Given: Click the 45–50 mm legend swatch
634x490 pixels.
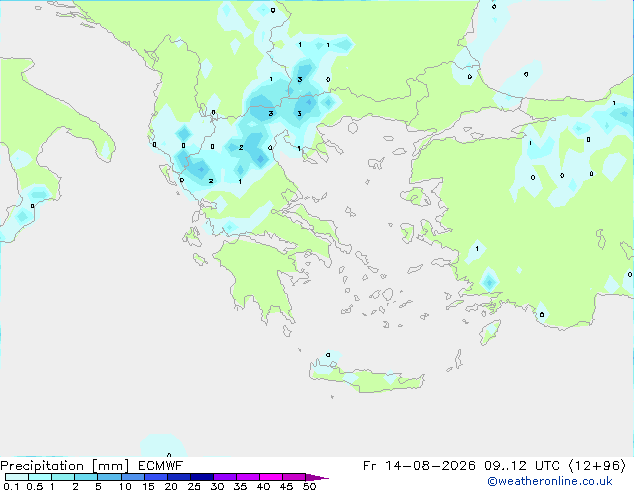Looking at the screenshot, I should click(294, 477).
